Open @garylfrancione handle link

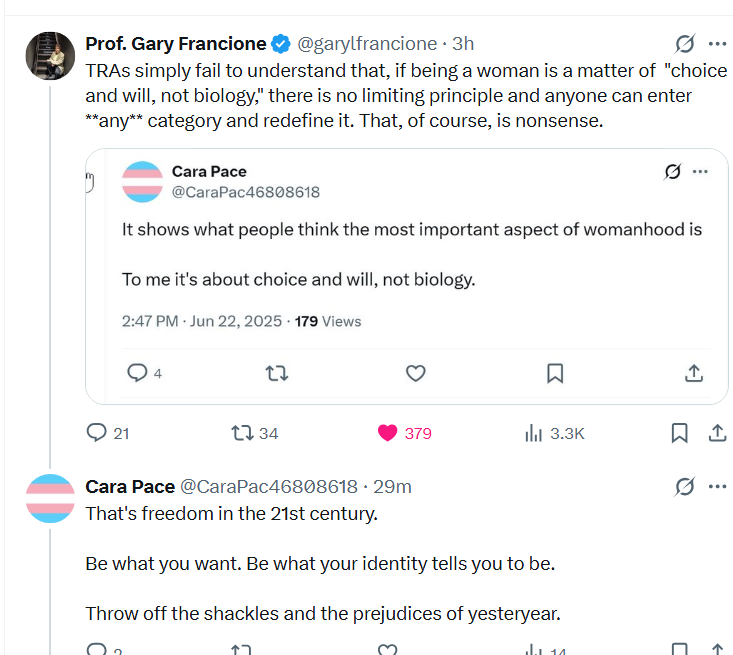[x=368, y=44]
